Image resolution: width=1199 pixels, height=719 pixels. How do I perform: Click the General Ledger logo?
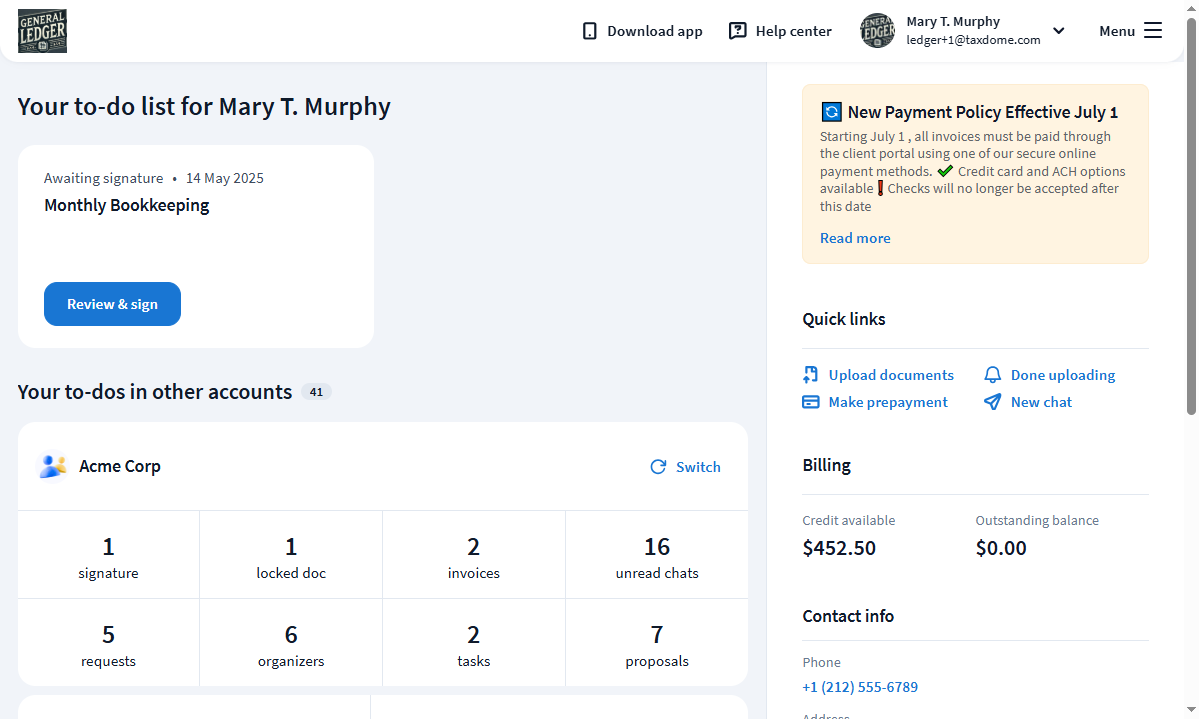[x=42, y=31]
